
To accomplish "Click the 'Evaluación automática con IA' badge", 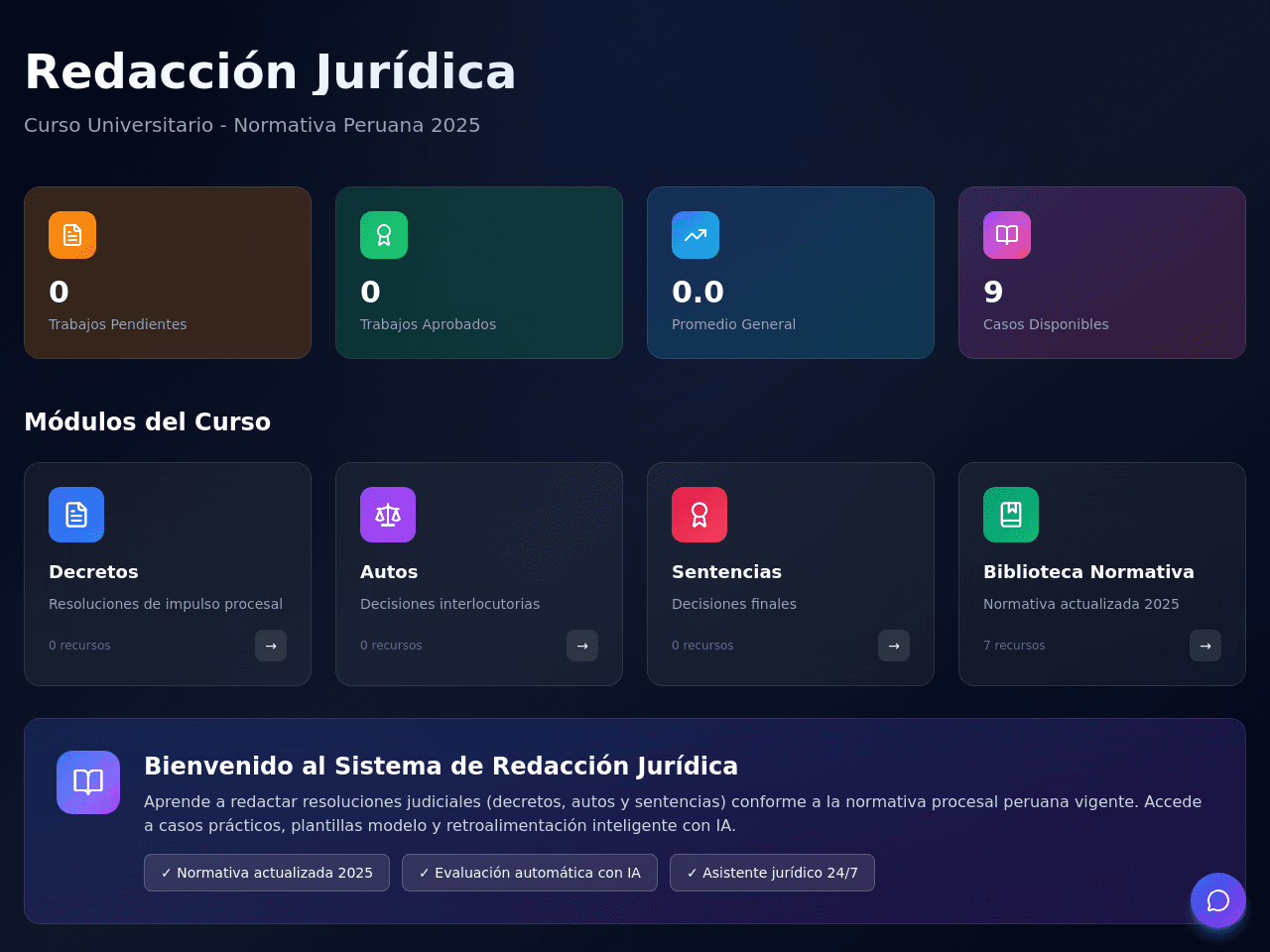I will coord(530,873).
